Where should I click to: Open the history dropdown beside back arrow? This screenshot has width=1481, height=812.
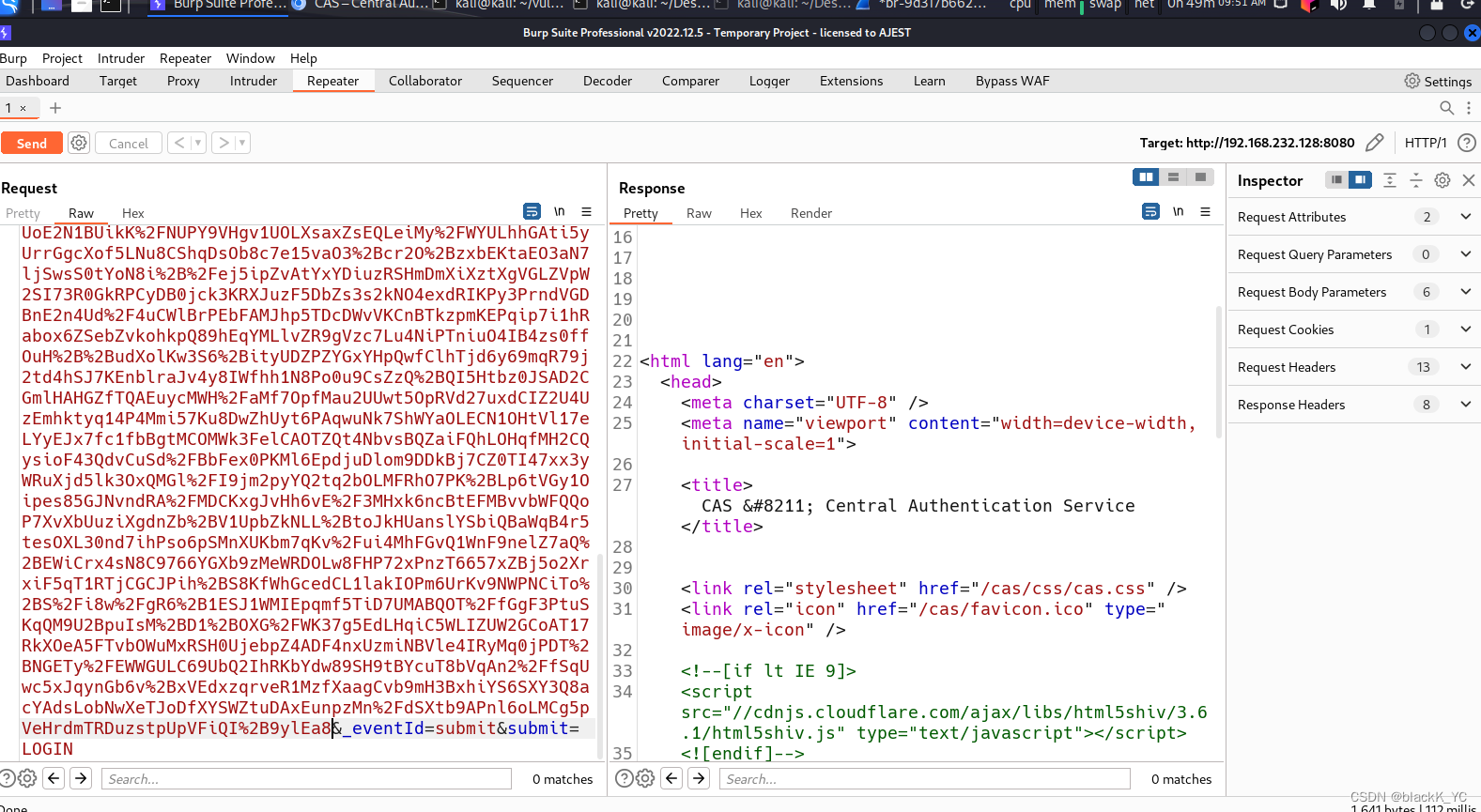pyautogui.click(x=198, y=143)
